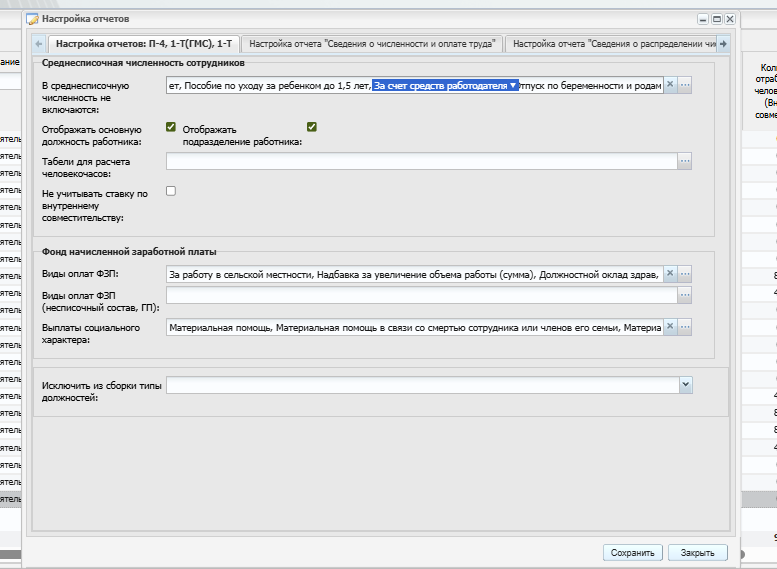Screen dimensions: 777x569
Task: Clear the social payments field
Action: pos(670,327)
